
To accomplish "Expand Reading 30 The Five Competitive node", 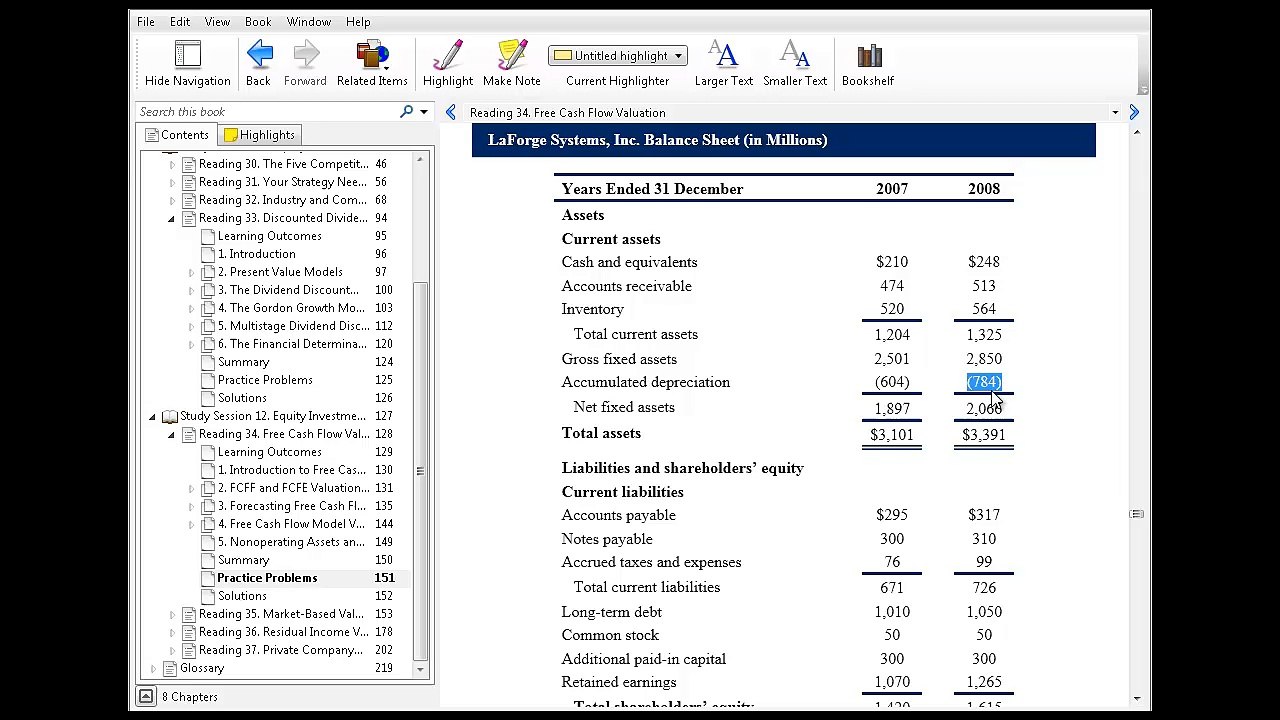I will [172, 164].
